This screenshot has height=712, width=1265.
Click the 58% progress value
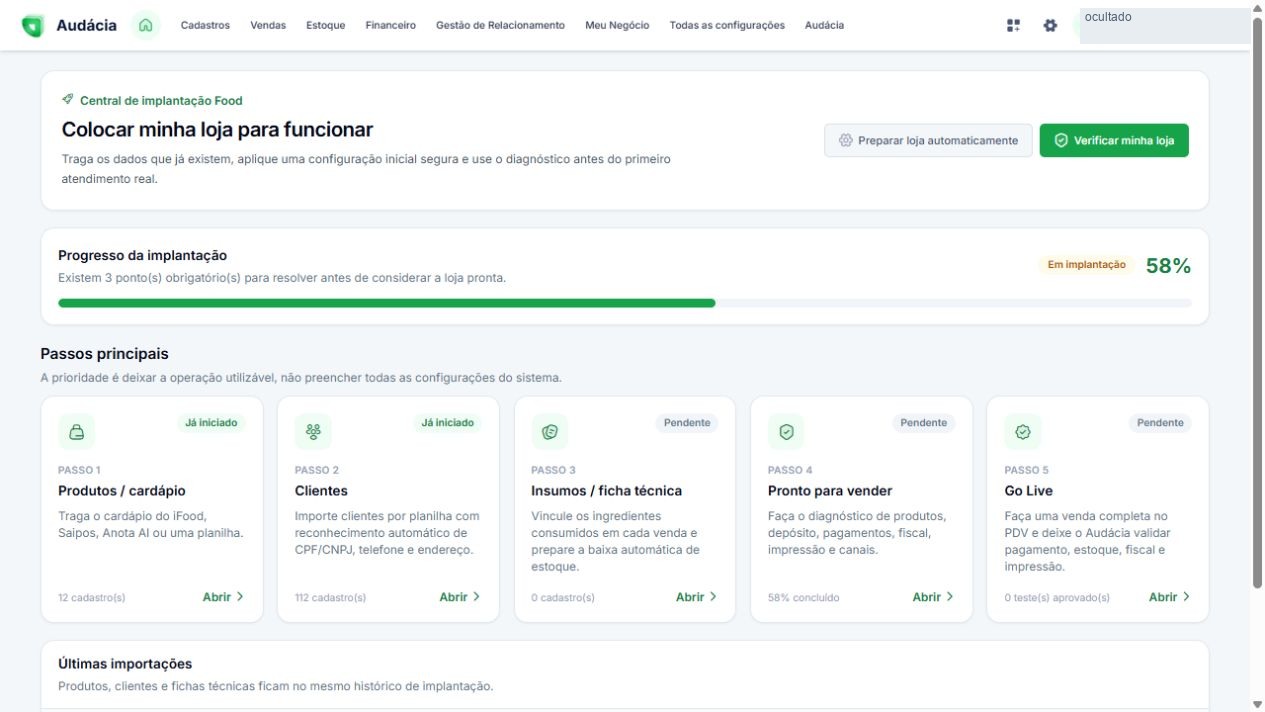pyautogui.click(x=1168, y=266)
